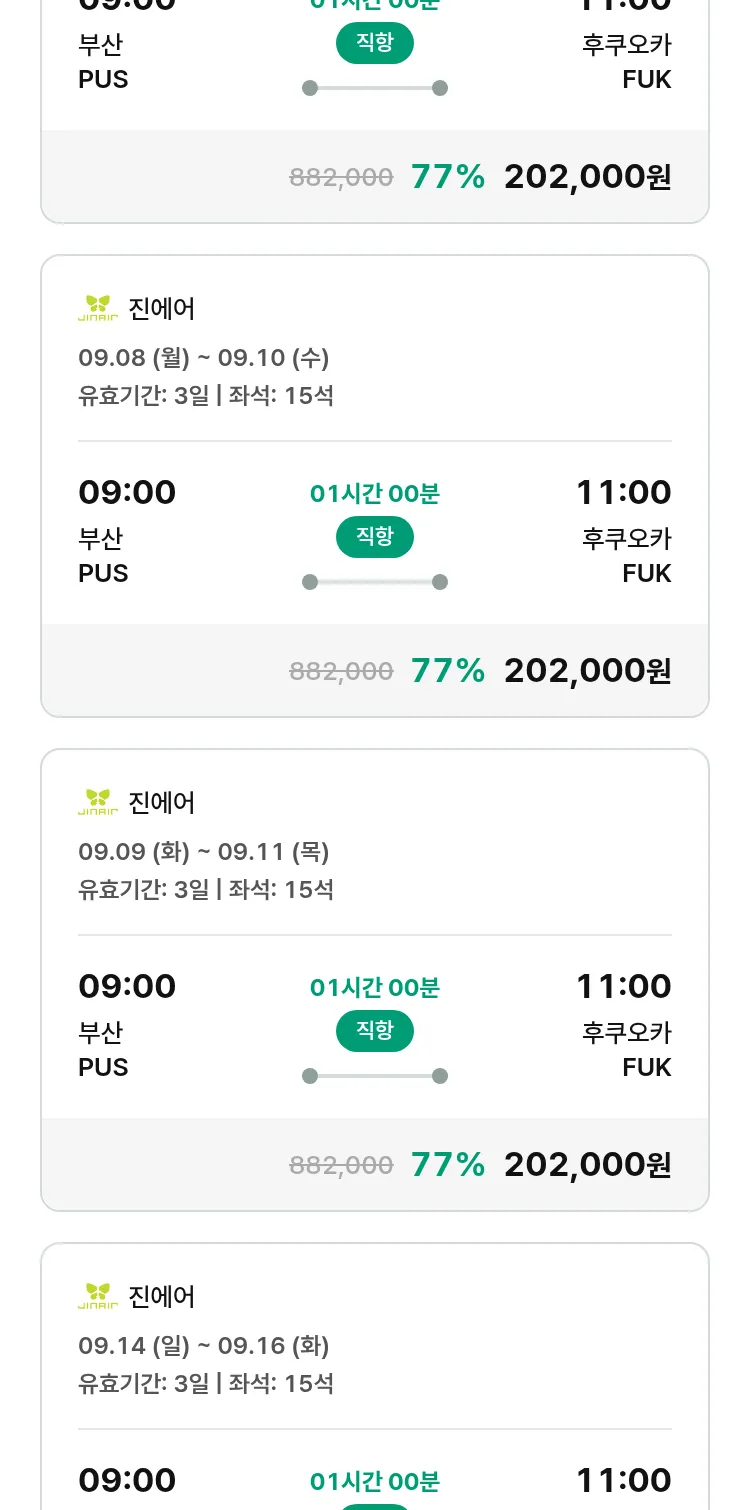
Task: Click Jin Air logo on 09.08 flight card
Action: click(98, 308)
